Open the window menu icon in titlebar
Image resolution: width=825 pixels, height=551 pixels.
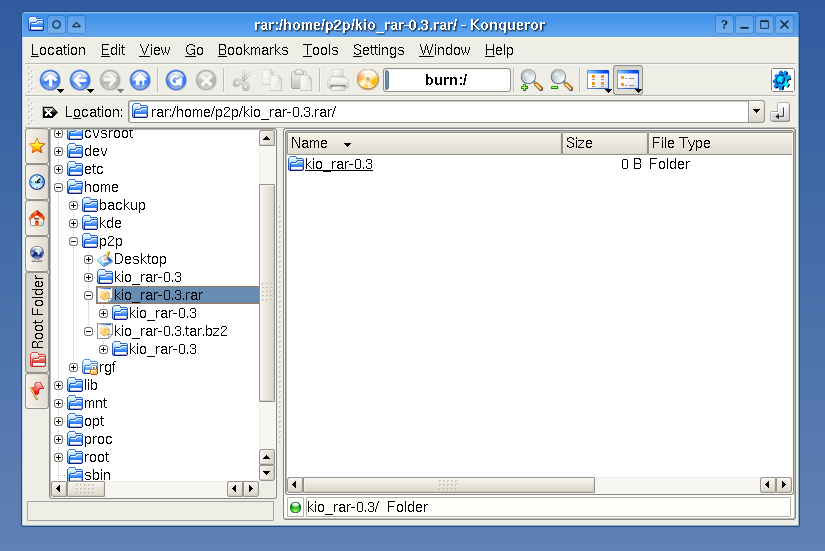[36, 24]
